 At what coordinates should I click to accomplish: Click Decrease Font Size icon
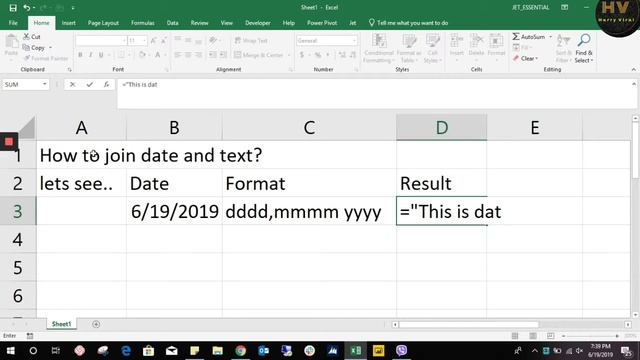point(164,40)
